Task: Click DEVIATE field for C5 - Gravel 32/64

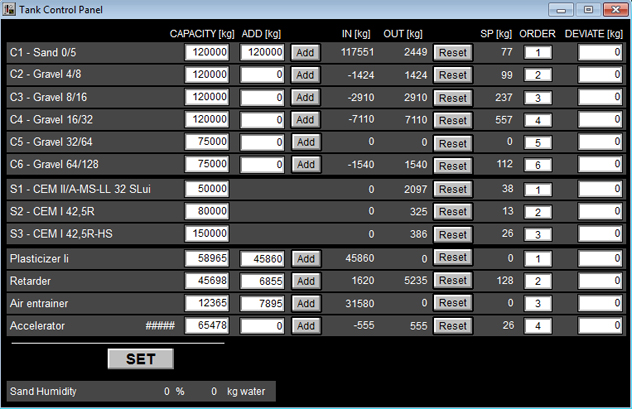Action: [x=600, y=142]
